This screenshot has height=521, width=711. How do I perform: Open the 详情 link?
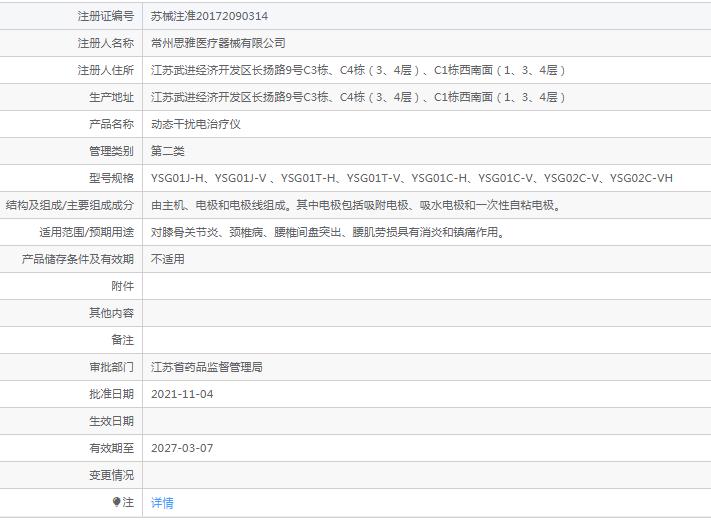pos(162,502)
